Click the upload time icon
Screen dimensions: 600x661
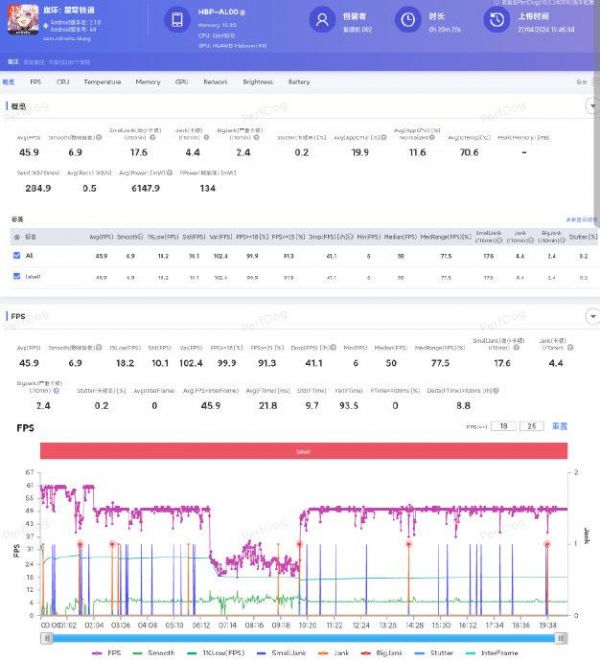coord(496,21)
